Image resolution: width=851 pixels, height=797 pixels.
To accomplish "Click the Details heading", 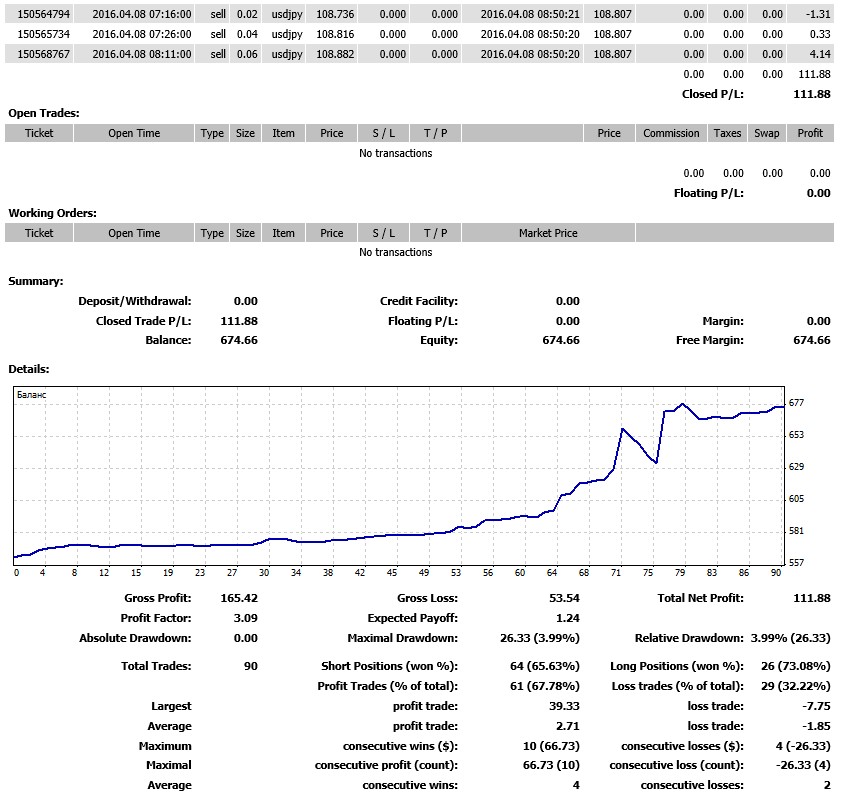I will tap(29, 369).
